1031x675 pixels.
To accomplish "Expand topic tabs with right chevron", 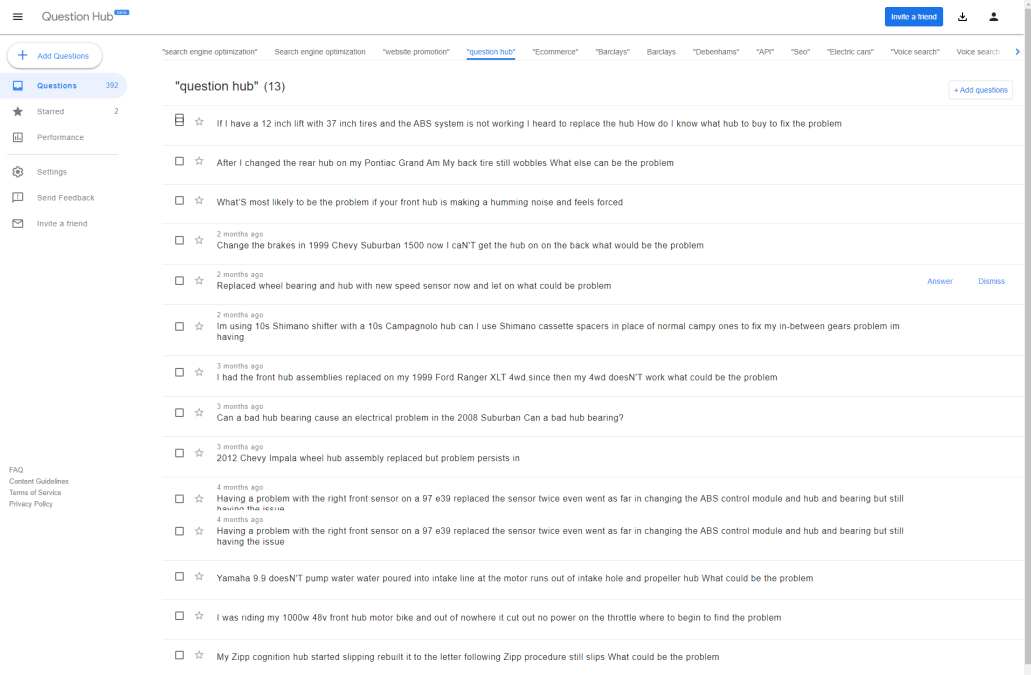I will (x=1017, y=52).
